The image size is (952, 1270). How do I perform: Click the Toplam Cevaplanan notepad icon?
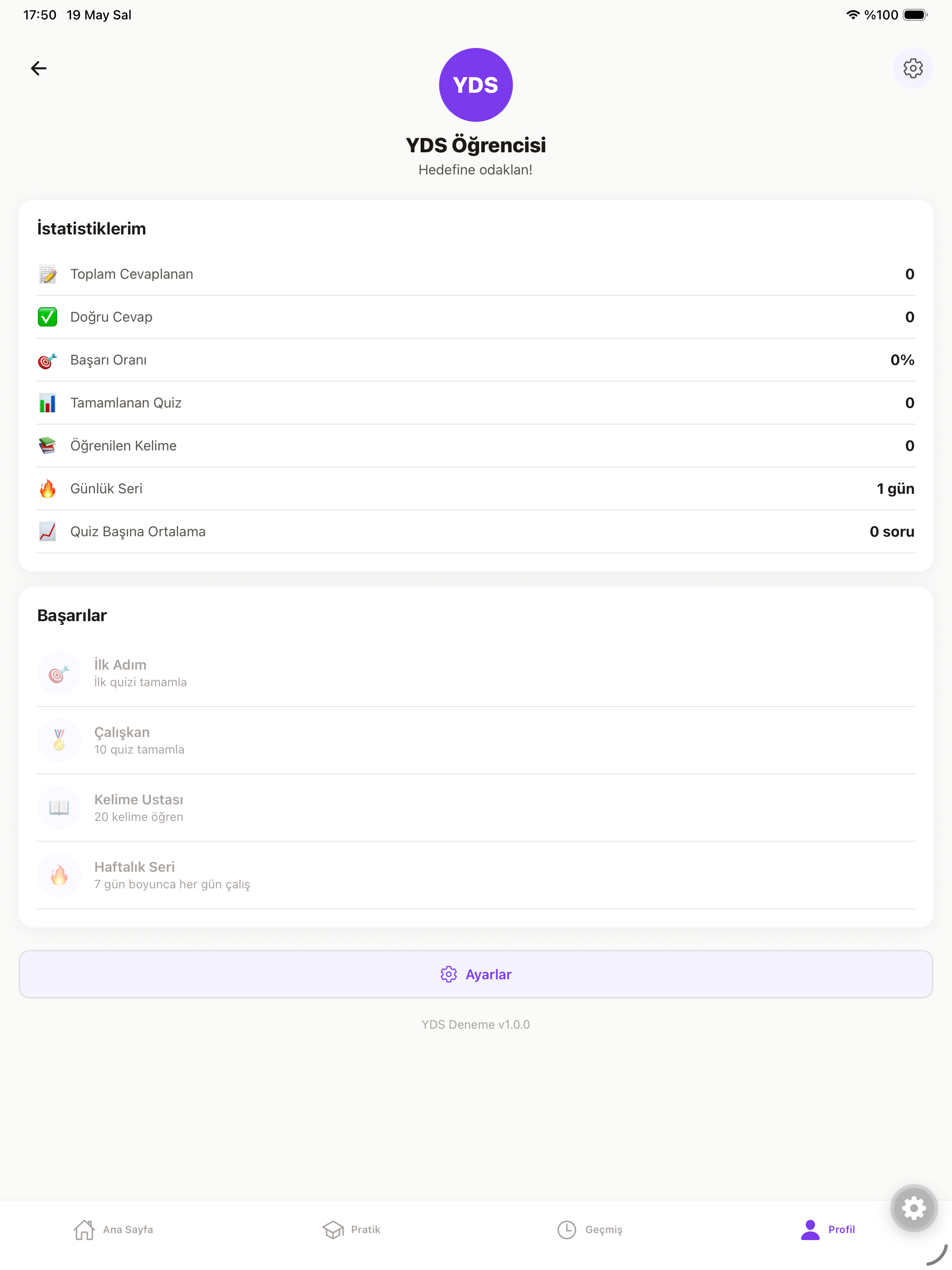tap(48, 274)
